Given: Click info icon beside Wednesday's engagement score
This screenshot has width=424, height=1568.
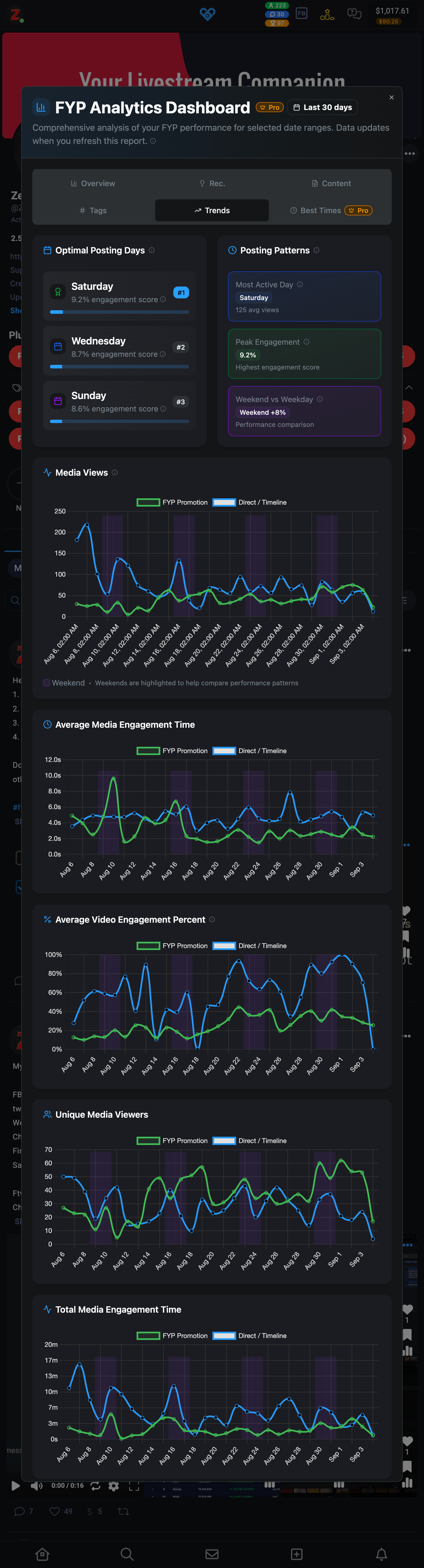Looking at the screenshot, I should click(x=163, y=354).
